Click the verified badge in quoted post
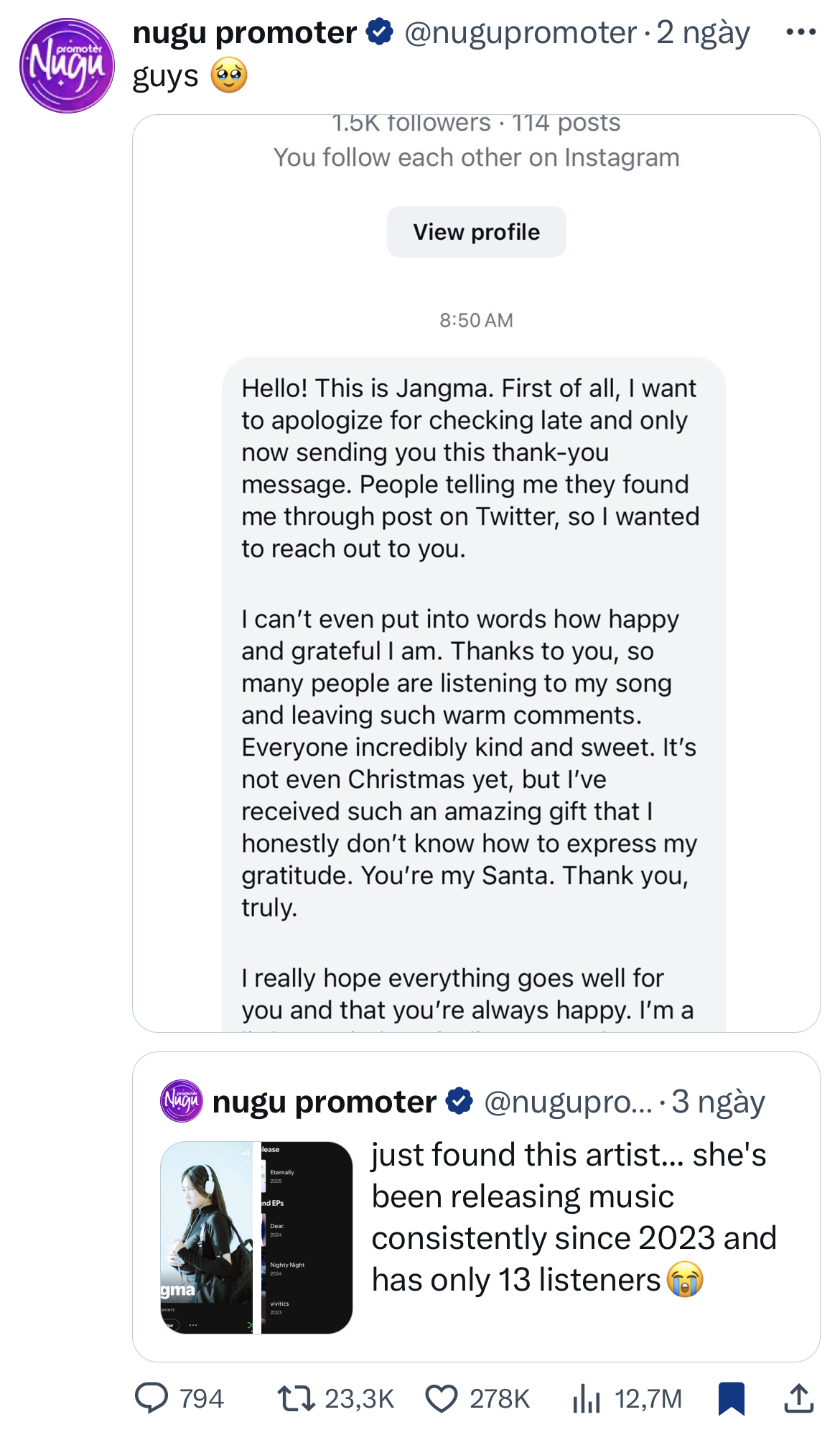 (459, 1101)
